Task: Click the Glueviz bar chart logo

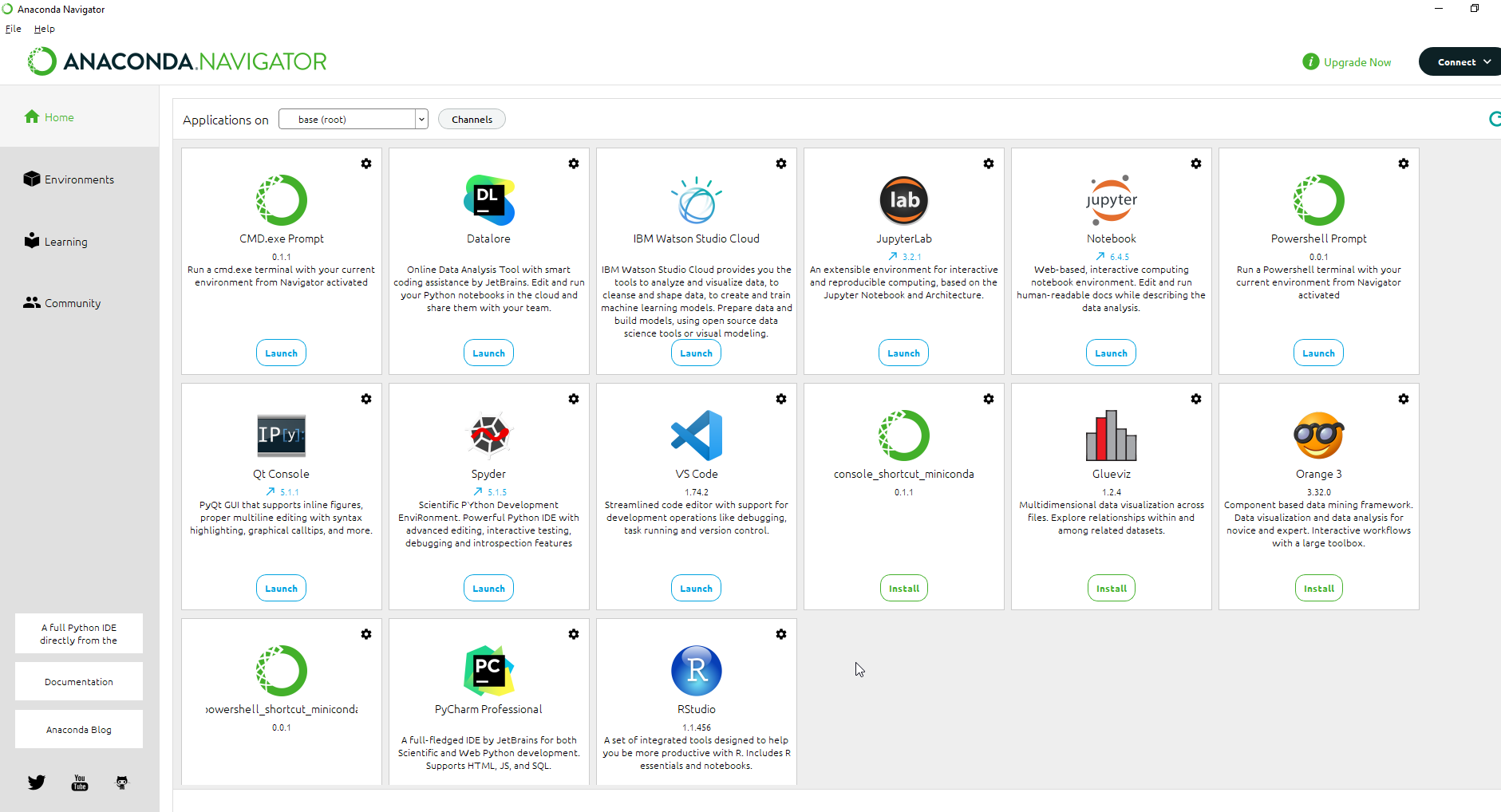Action: [1112, 436]
